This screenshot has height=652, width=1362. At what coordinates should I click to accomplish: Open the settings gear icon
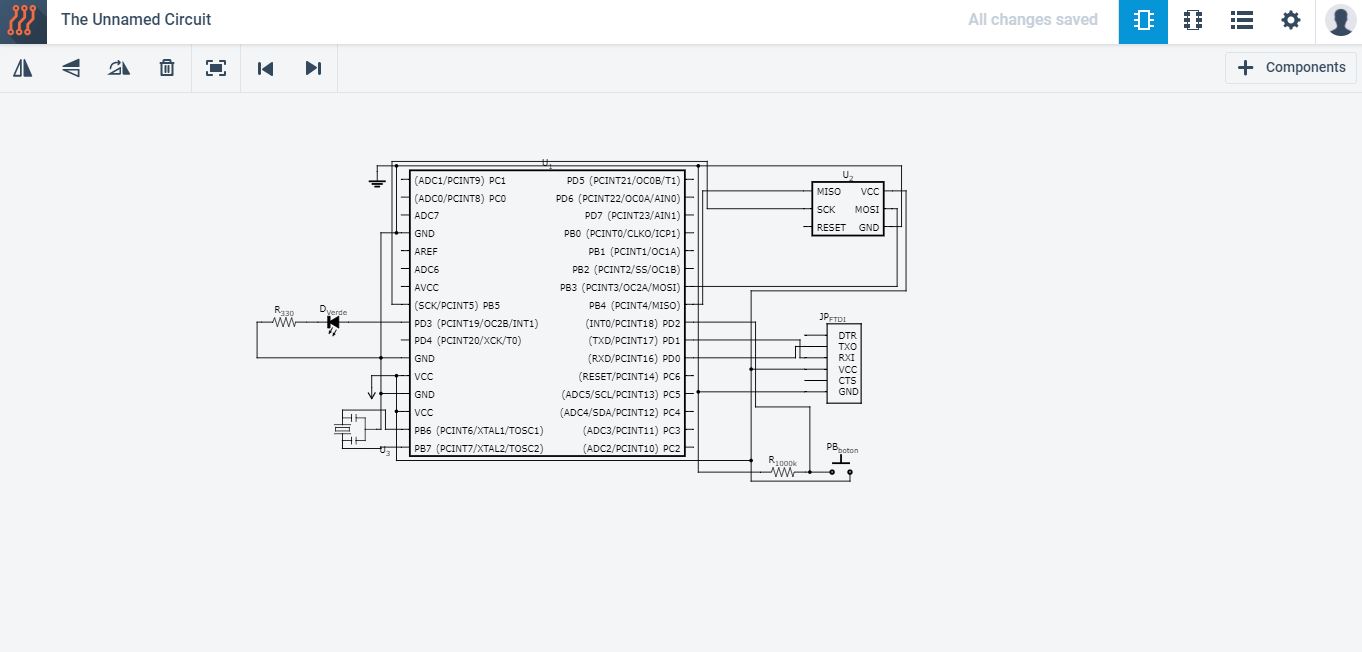click(1291, 21)
